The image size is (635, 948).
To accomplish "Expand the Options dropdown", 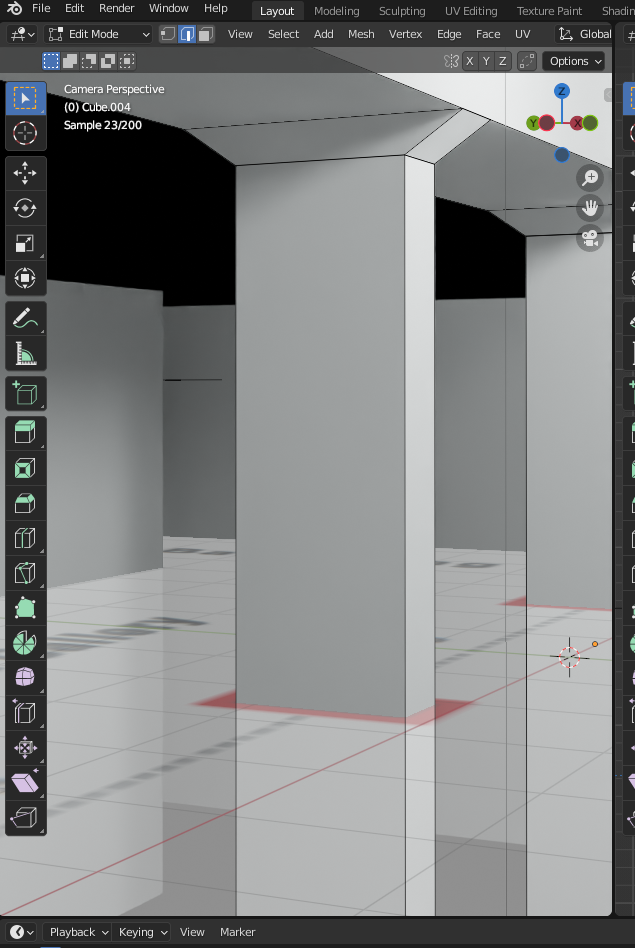I will tap(575, 61).
